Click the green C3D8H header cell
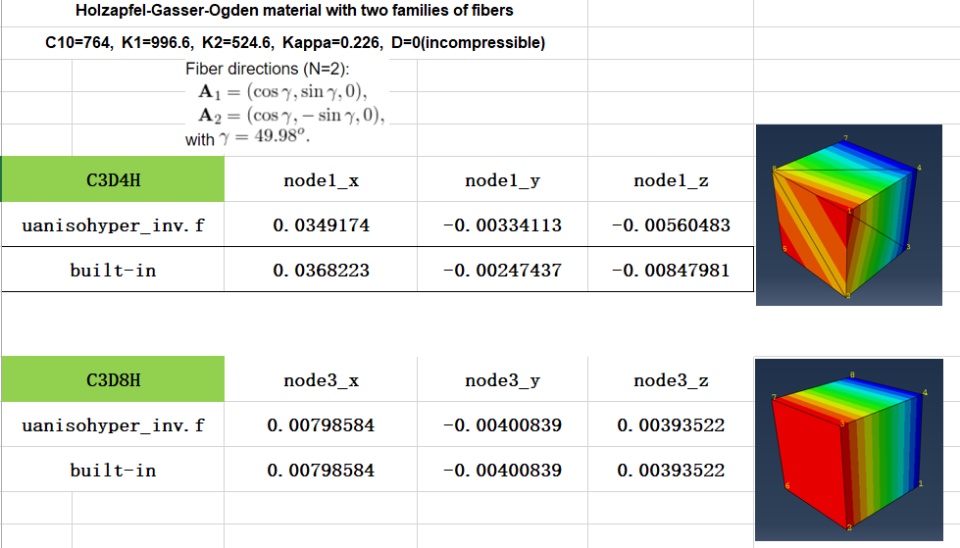The height and width of the screenshot is (548, 960). [x=112, y=380]
